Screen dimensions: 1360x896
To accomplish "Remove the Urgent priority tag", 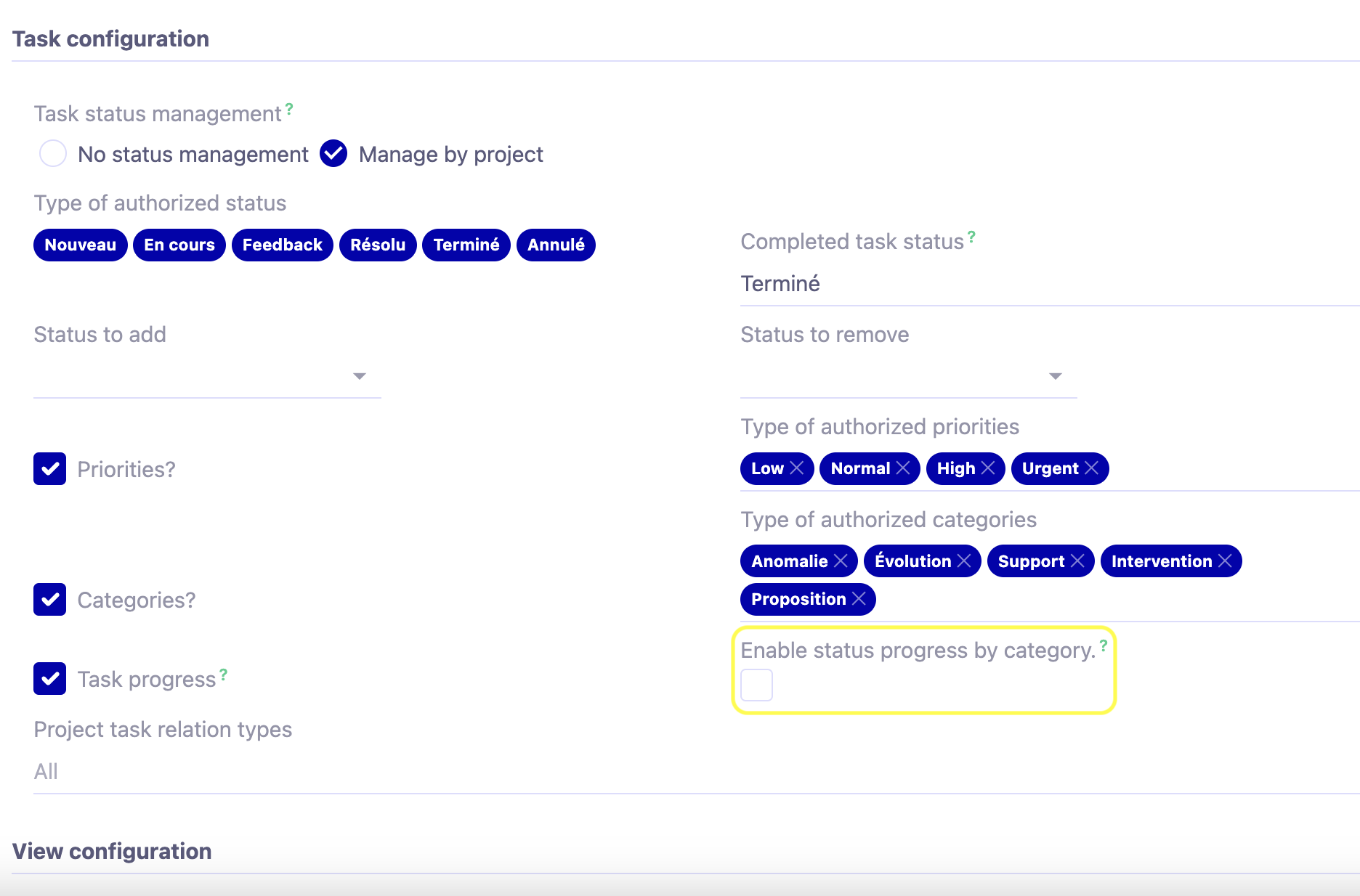I will 1092,468.
